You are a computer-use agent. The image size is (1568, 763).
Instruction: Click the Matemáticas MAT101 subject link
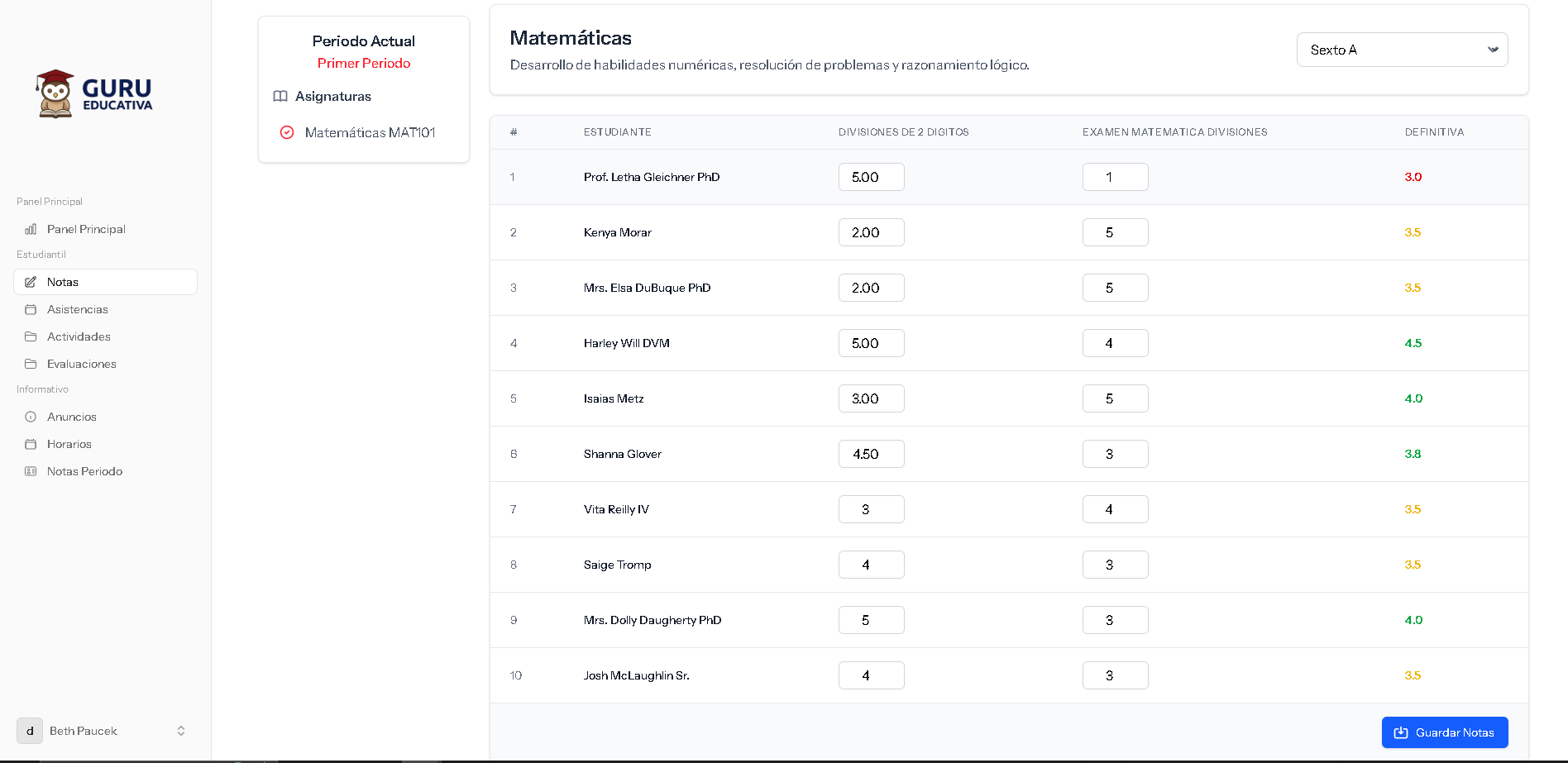[x=370, y=132]
